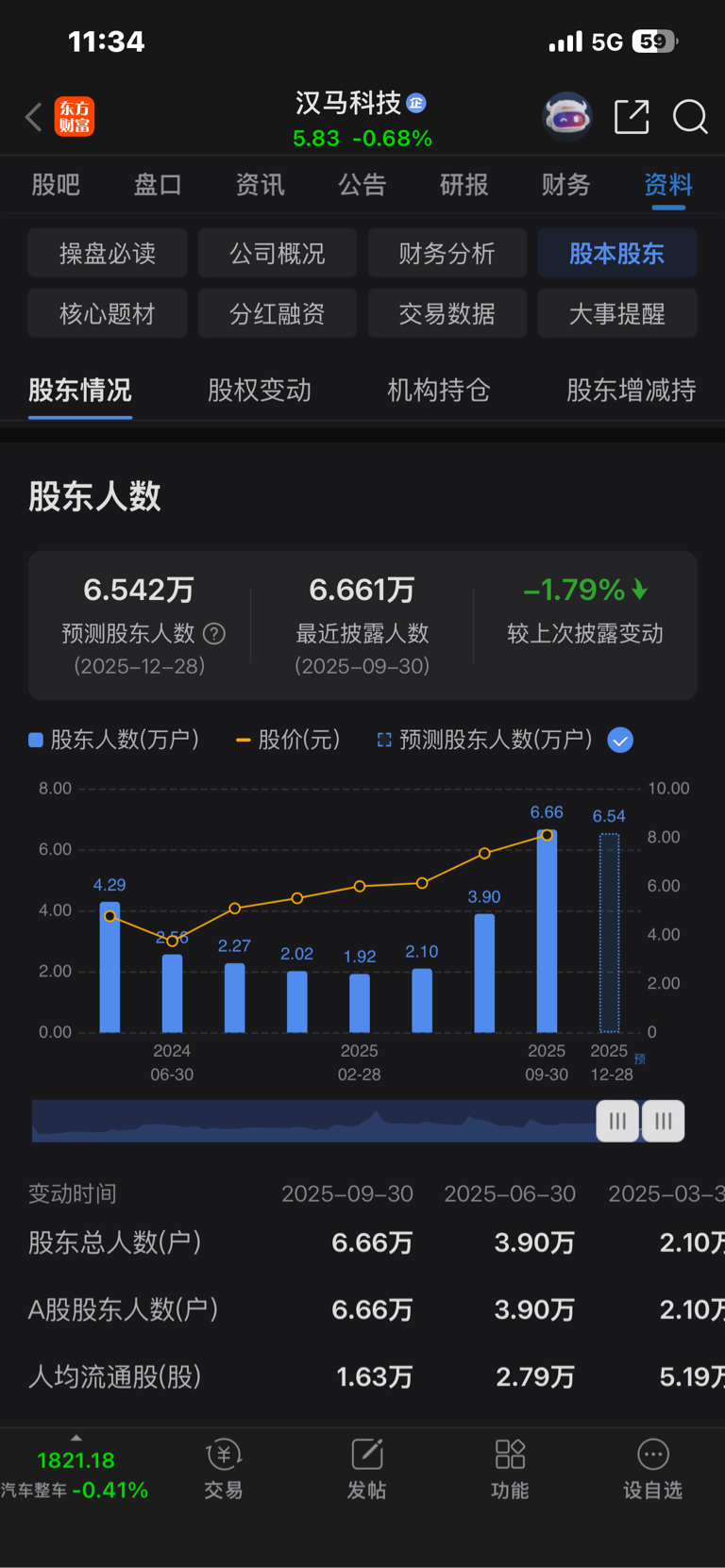Tap the help question mark beside 预测股东人数
Screen dimensions: 725x1568
click(x=214, y=634)
